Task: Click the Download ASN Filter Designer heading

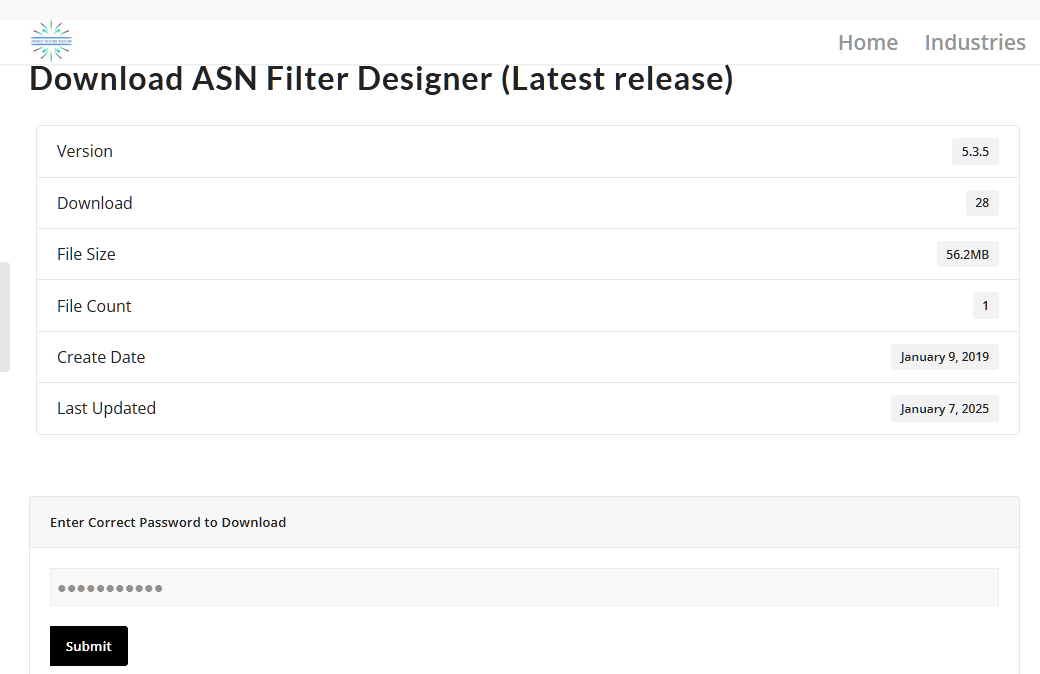Action: (x=381, y=79)
